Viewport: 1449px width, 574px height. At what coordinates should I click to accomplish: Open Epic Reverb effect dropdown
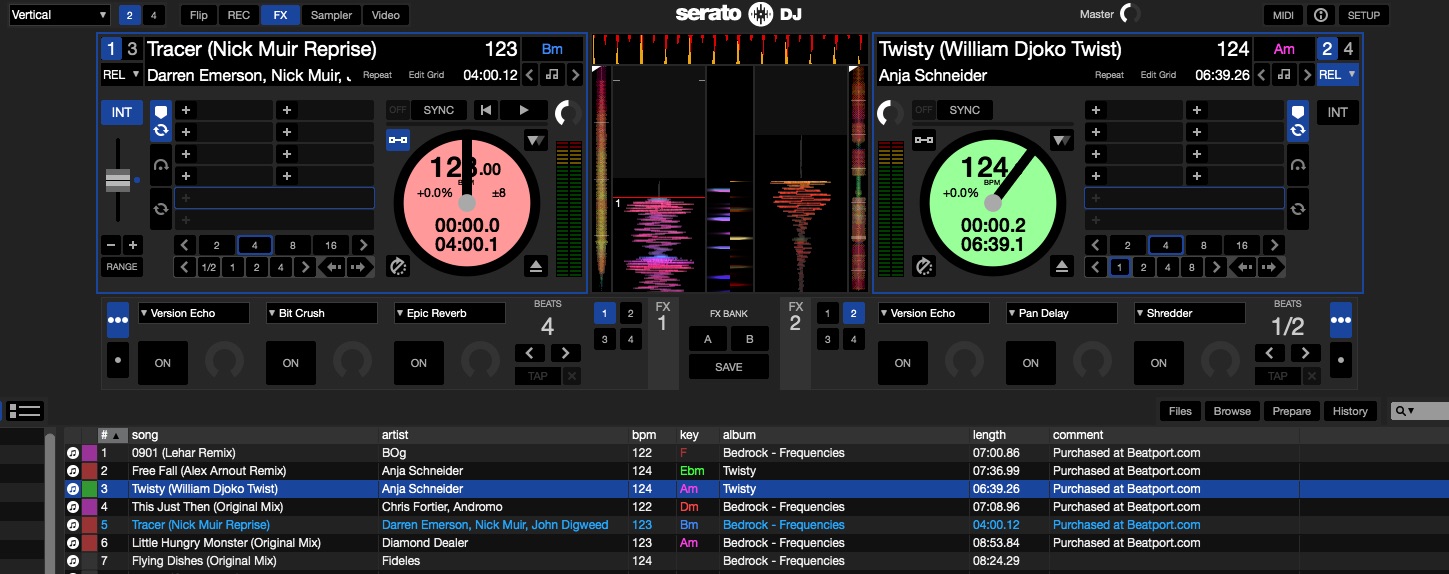[449, 313]
